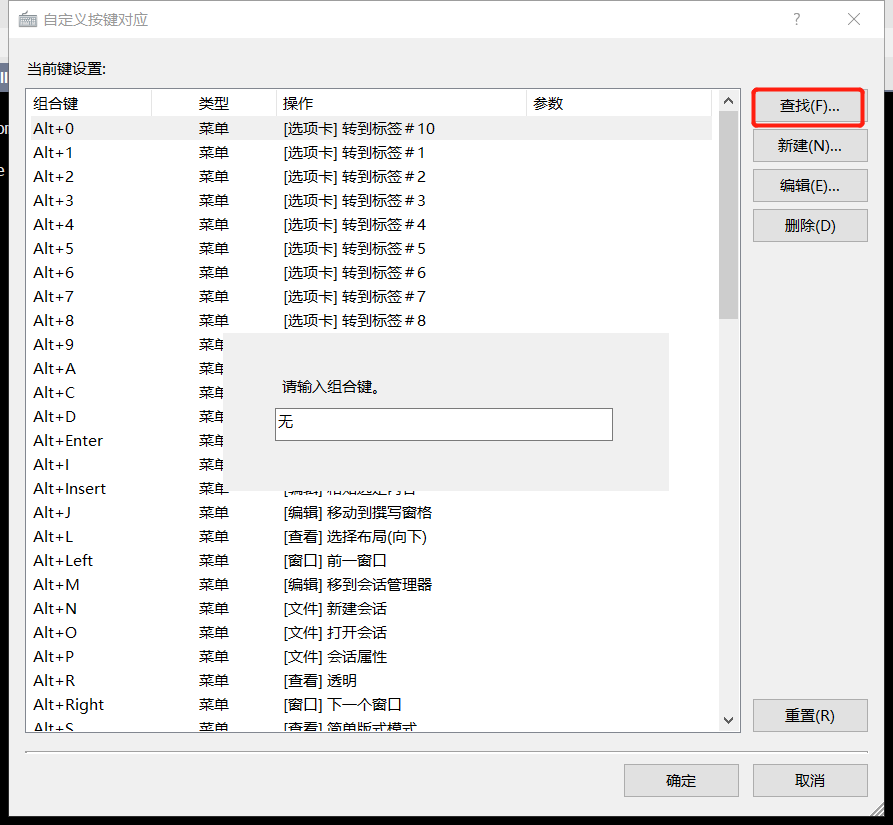Click the keyboard icon in the title bar
The width and height of the screenshot is (893, 825).
pyautogui.click(x=27, y=19)
